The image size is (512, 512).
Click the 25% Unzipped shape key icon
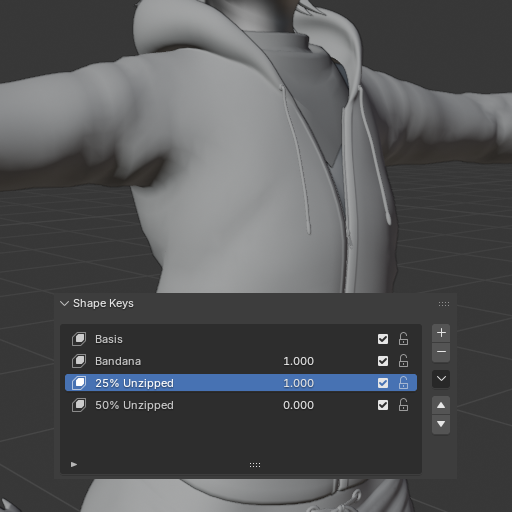(x=79, y=383)
